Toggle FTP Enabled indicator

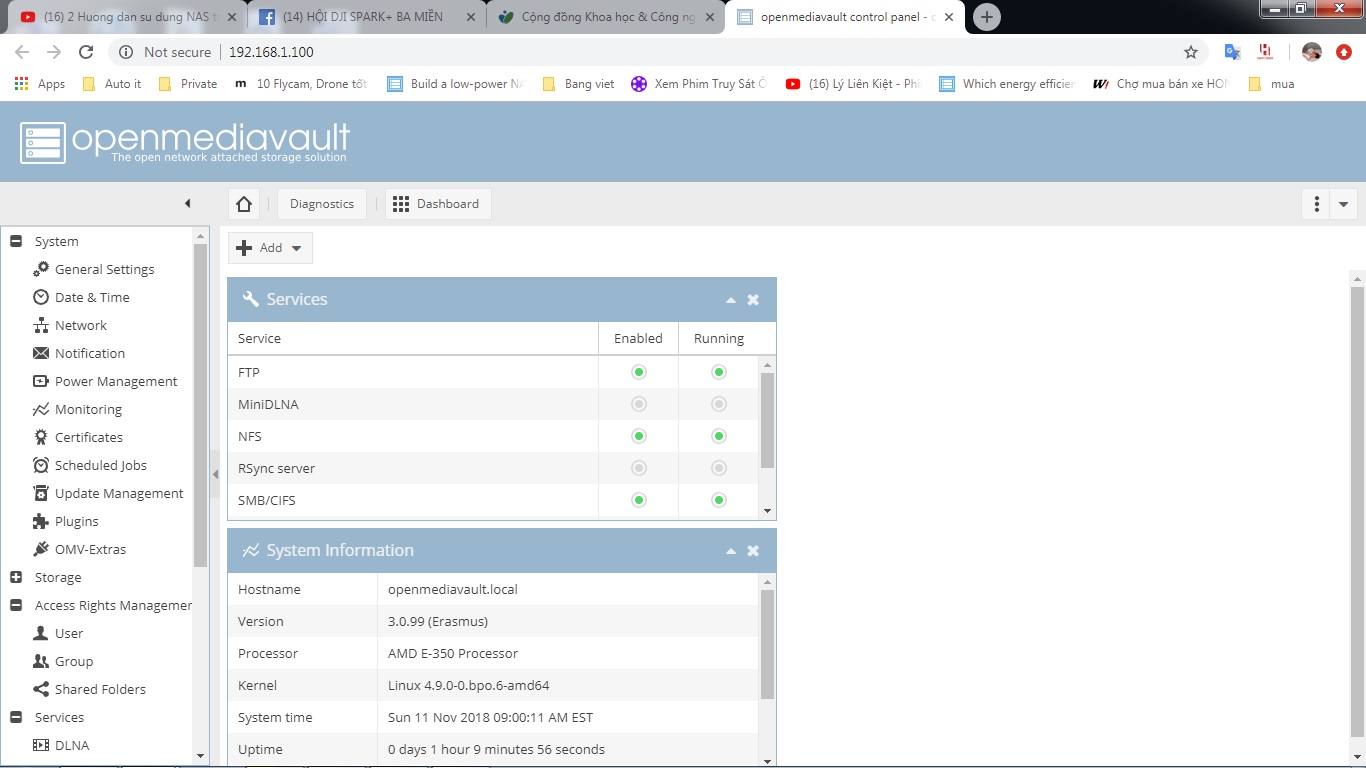coord(639,372)
